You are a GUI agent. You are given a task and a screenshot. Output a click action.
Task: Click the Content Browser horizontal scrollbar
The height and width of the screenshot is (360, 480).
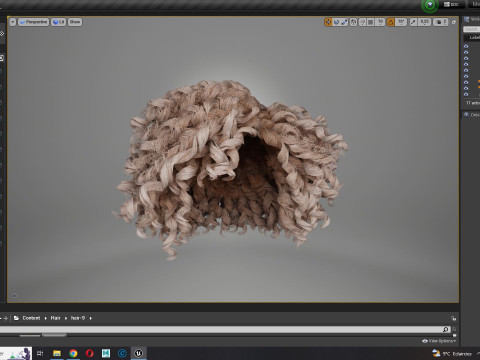pyautogui.click(x=54, y=335)
